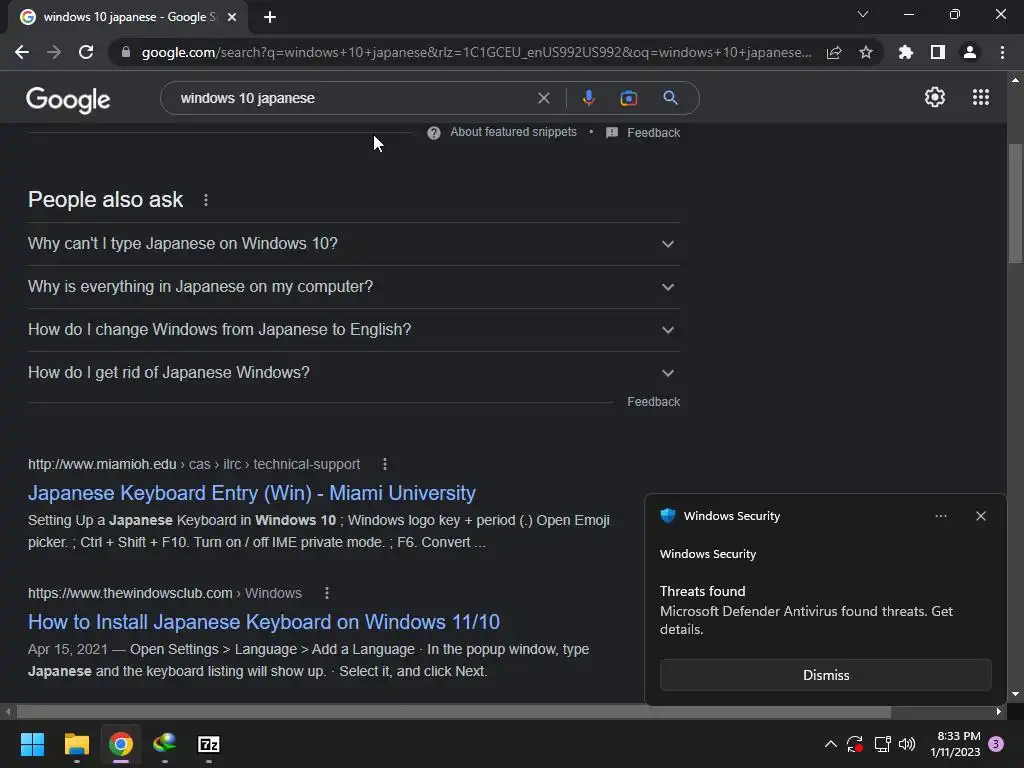The width and height of the screenshot is (1024, 768).
Task: Click the thewindowsclub.com result URL breadcrumb
Action: 165,593
